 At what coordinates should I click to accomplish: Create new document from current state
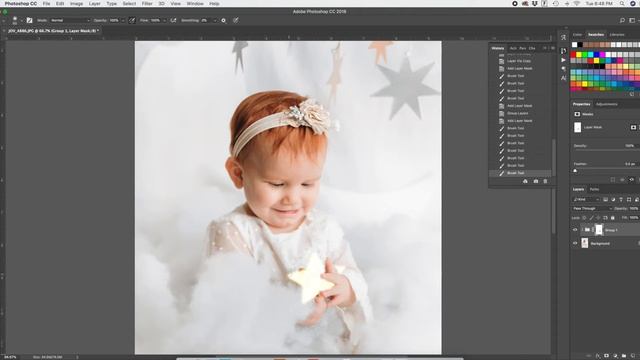click(x=525, y=181)
